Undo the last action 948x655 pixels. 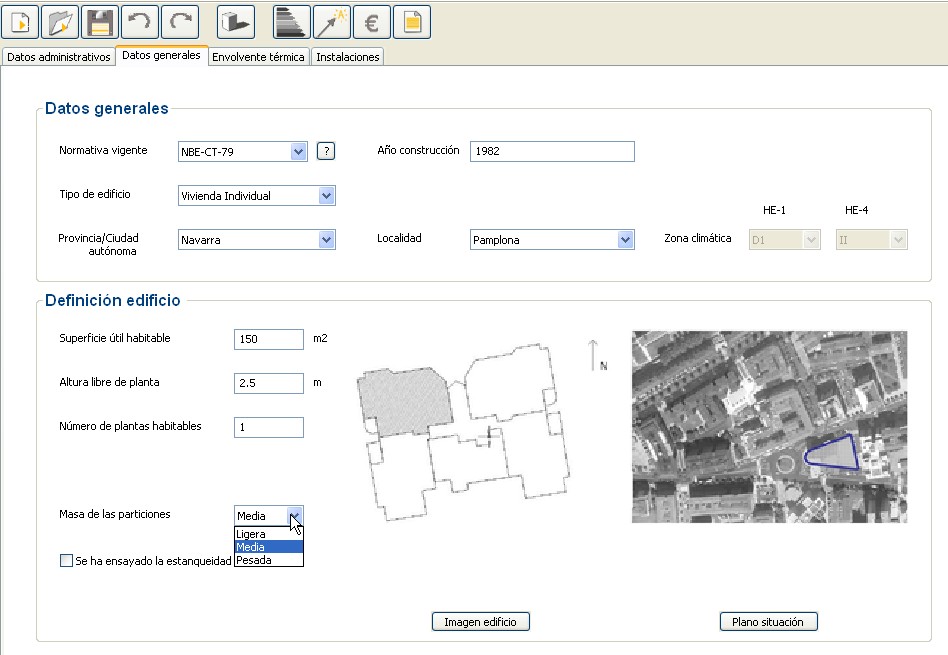(139, 22)
